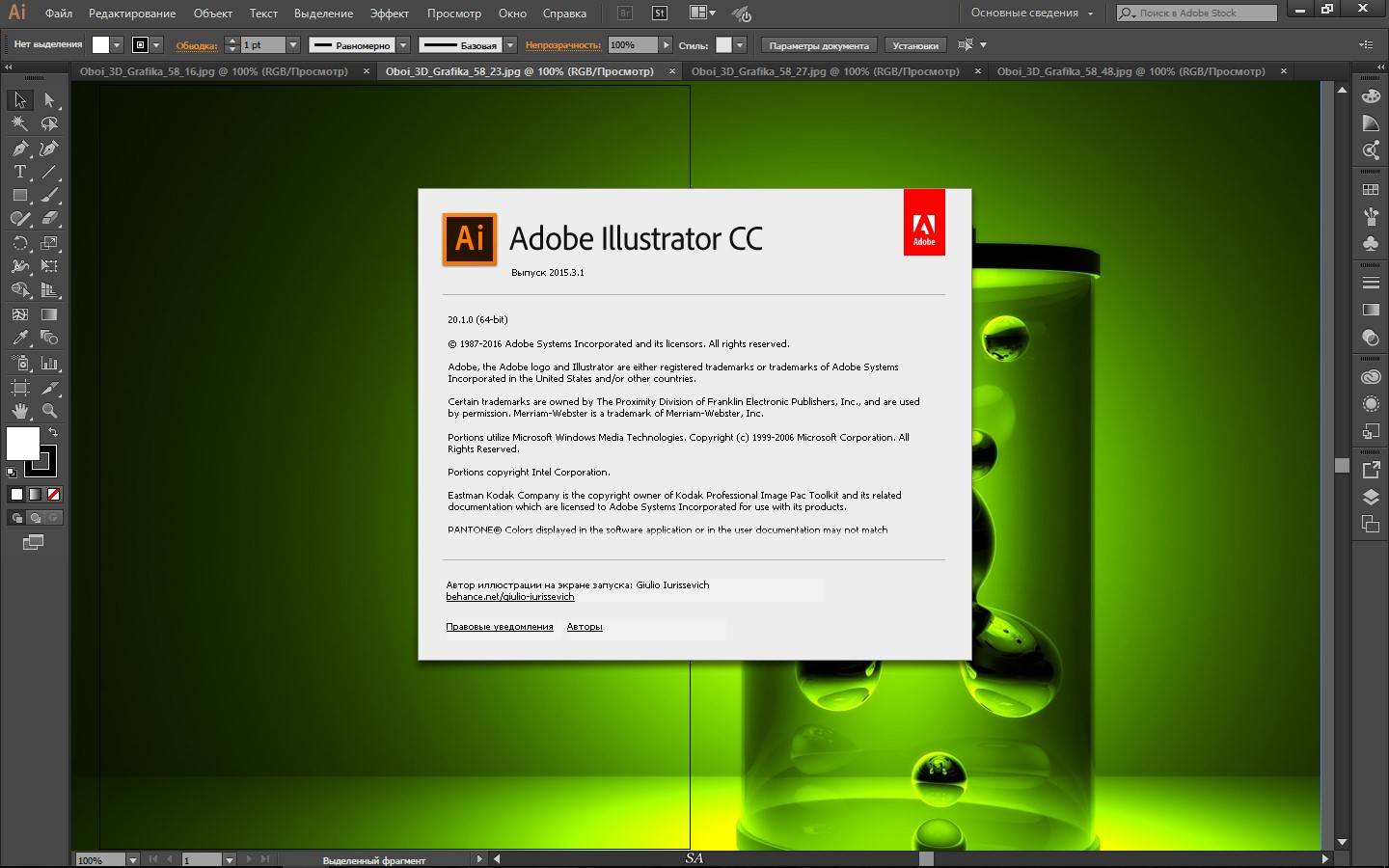Select the Mesh tool

click(x=19, y=314)
